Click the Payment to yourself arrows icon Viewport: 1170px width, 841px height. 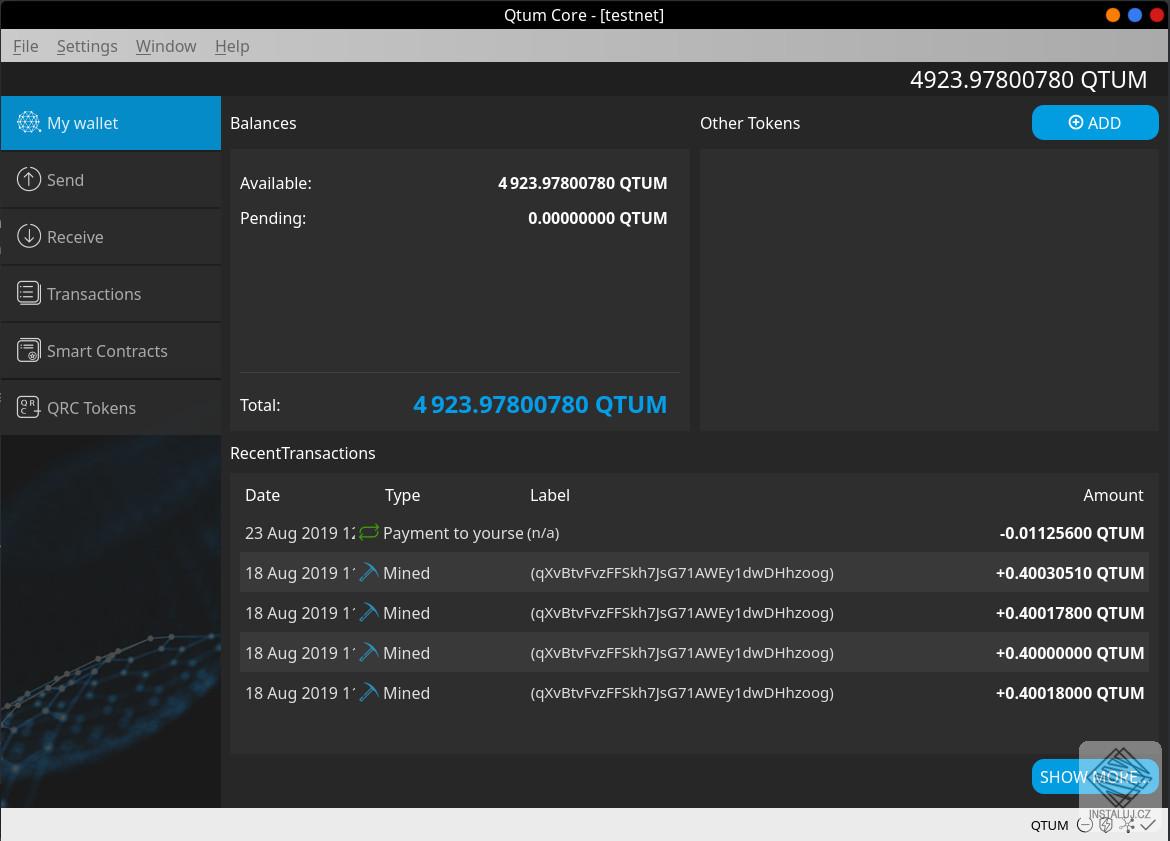369,533
